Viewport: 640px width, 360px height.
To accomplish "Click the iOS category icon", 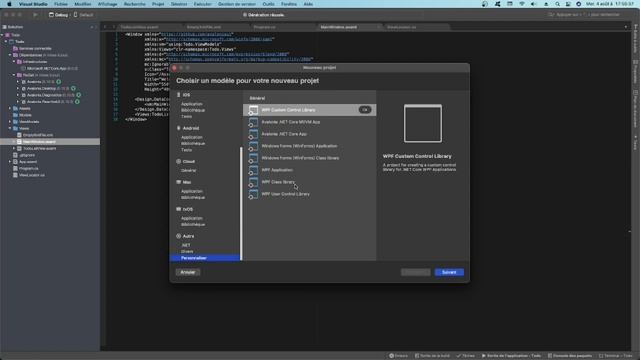I will point(178,95).
